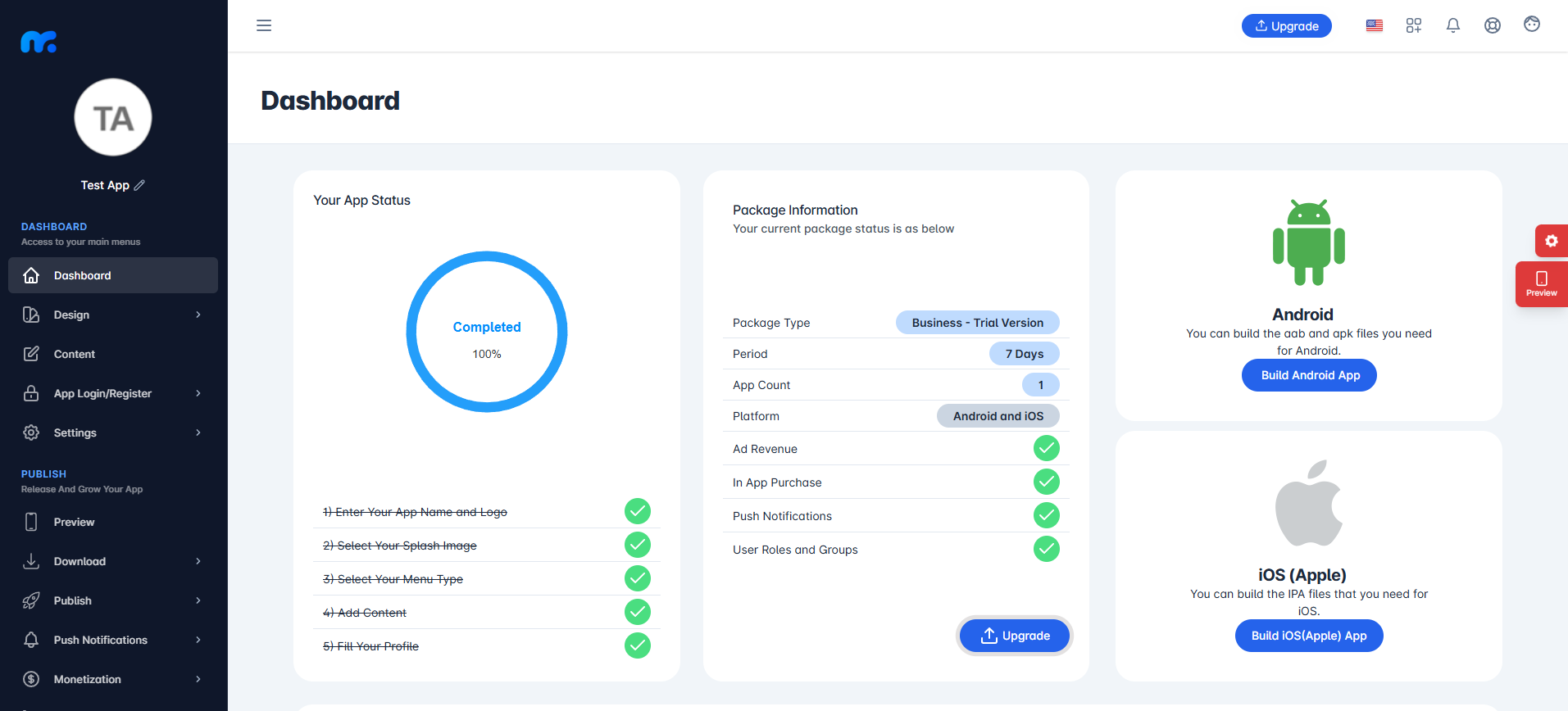
Task: Click the Add Content step checkmark
Action: coord(638,612)
